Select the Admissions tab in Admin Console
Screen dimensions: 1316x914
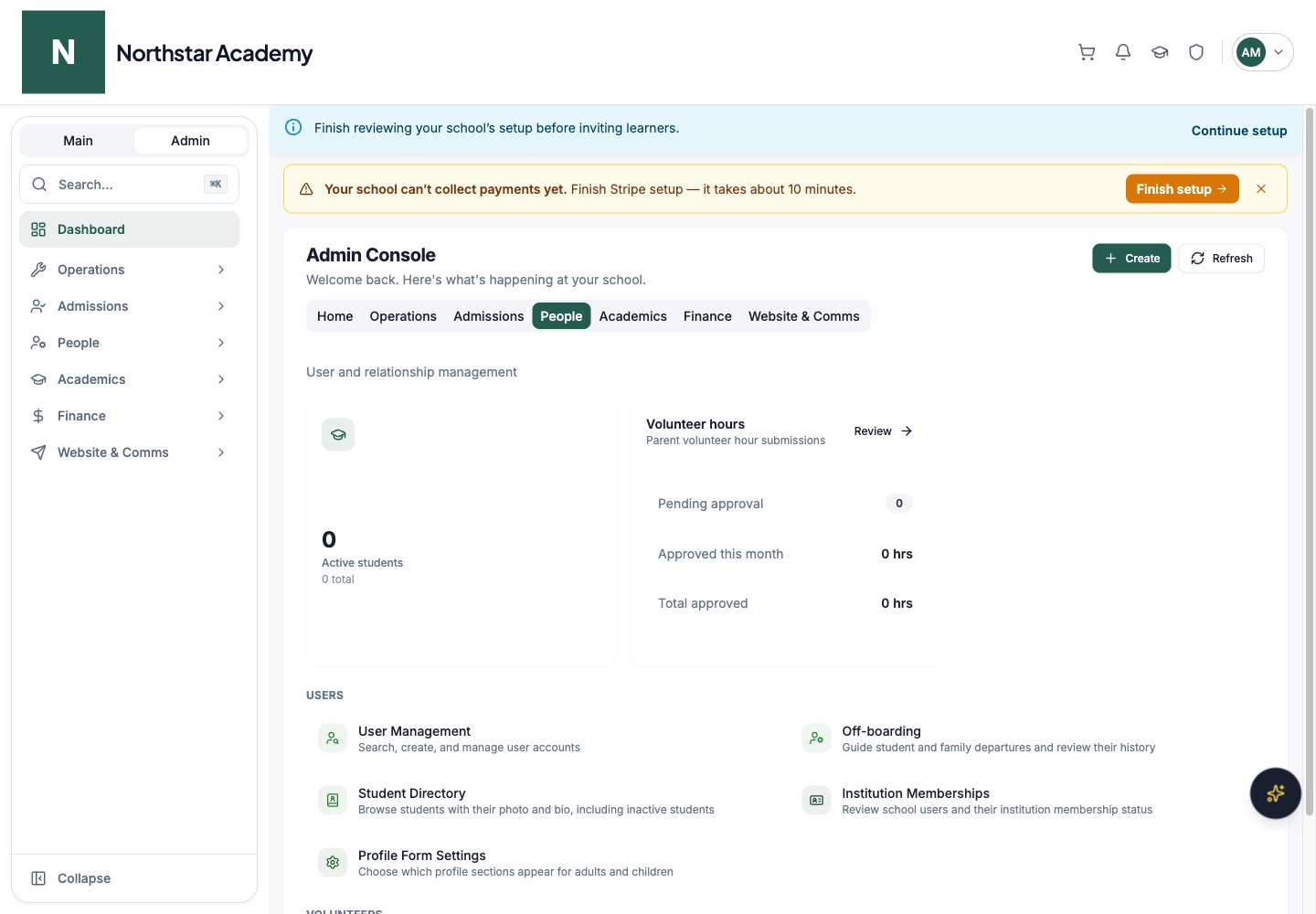[x=489, y=316]
